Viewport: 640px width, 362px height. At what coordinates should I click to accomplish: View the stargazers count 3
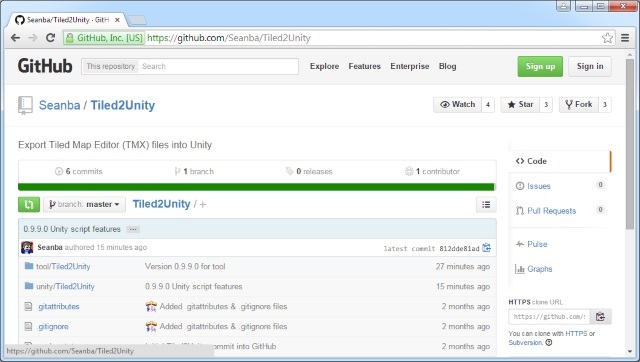[x=546, y=105]
